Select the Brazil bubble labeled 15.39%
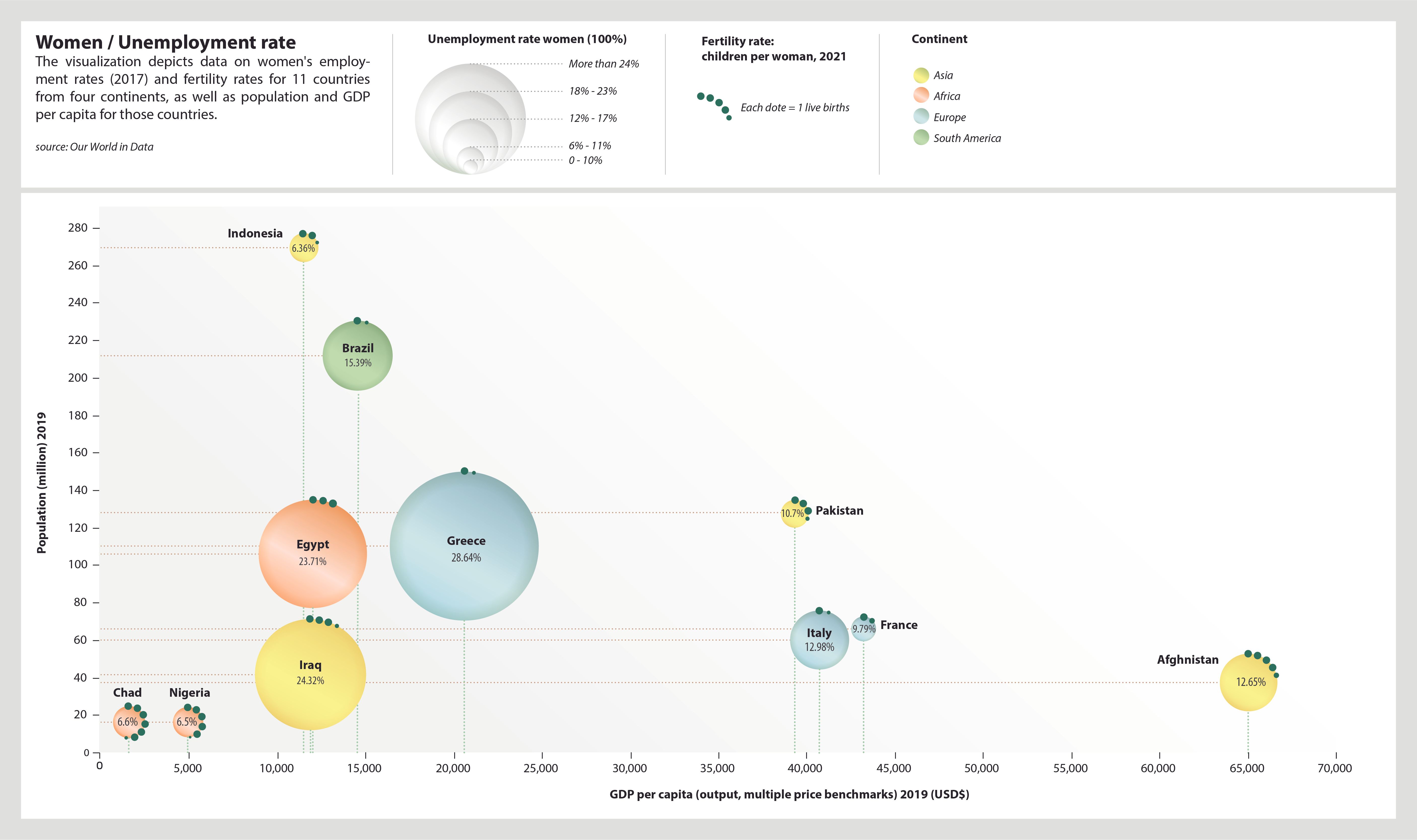This screenshot has width=1417, height=840. 357,356
